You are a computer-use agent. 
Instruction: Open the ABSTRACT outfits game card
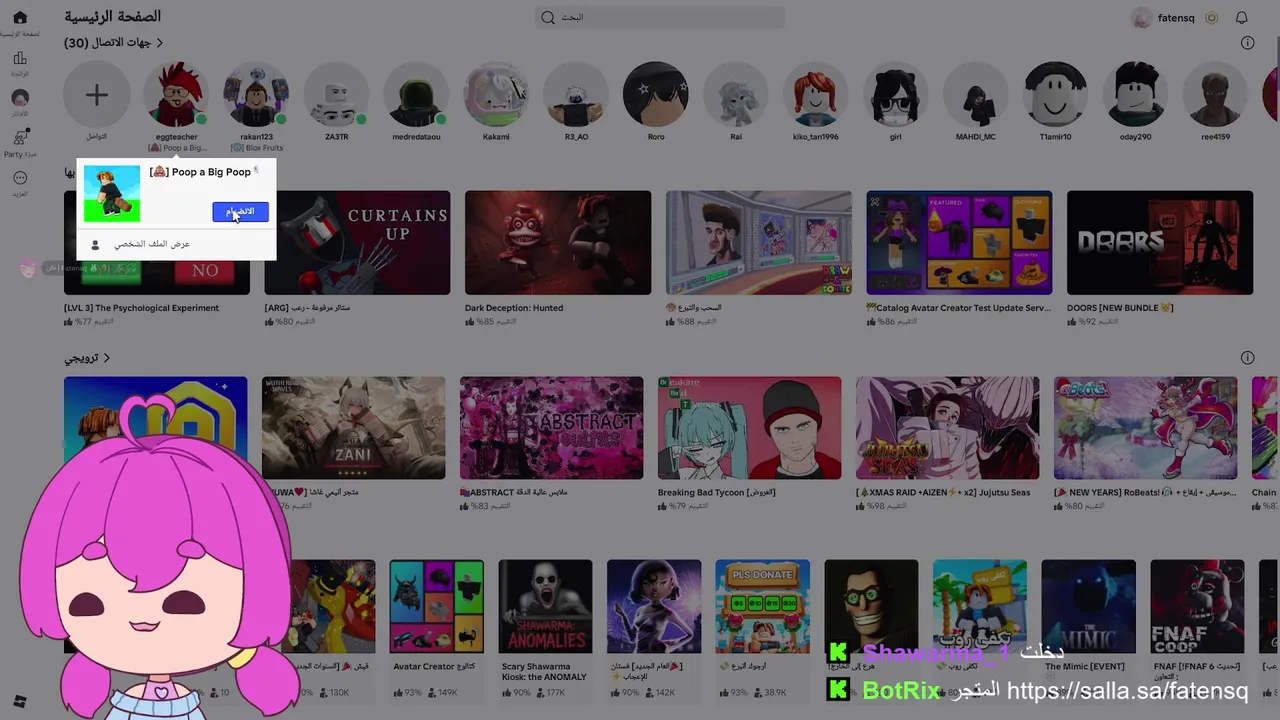click(x=551, y=428)
